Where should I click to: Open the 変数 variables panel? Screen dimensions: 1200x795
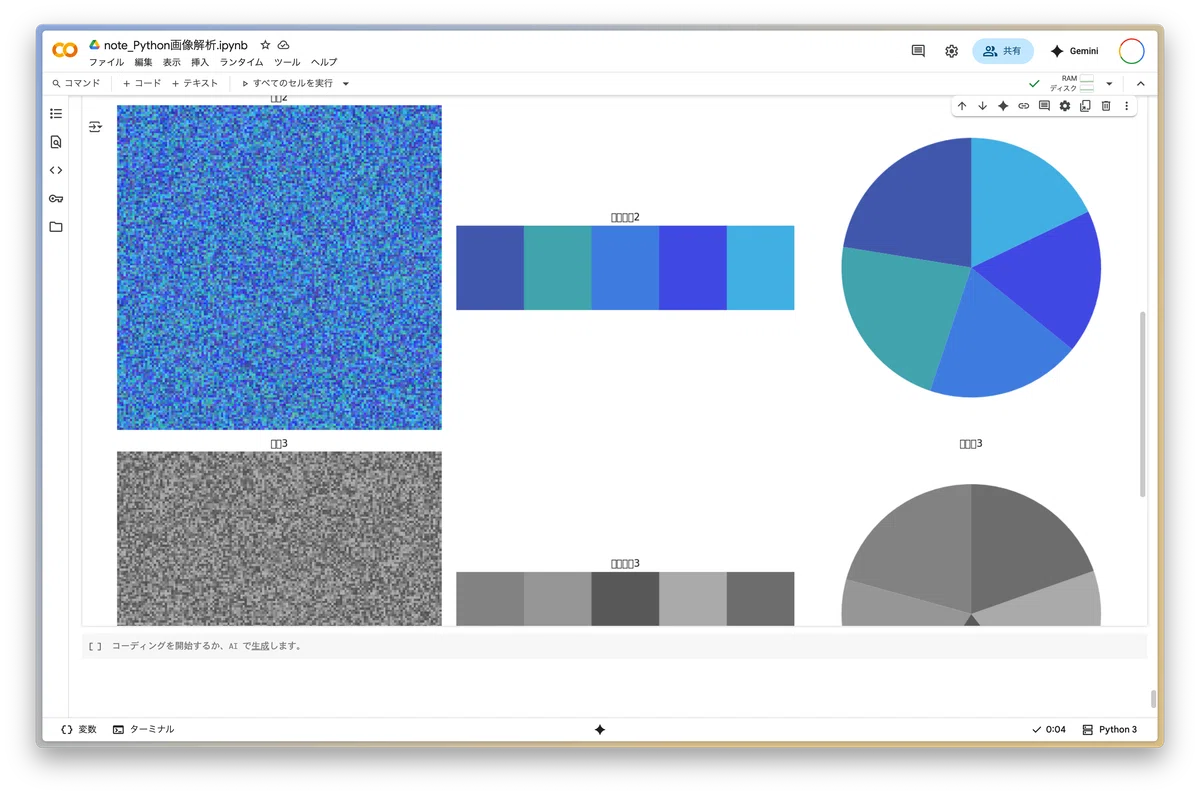[79, 730]
